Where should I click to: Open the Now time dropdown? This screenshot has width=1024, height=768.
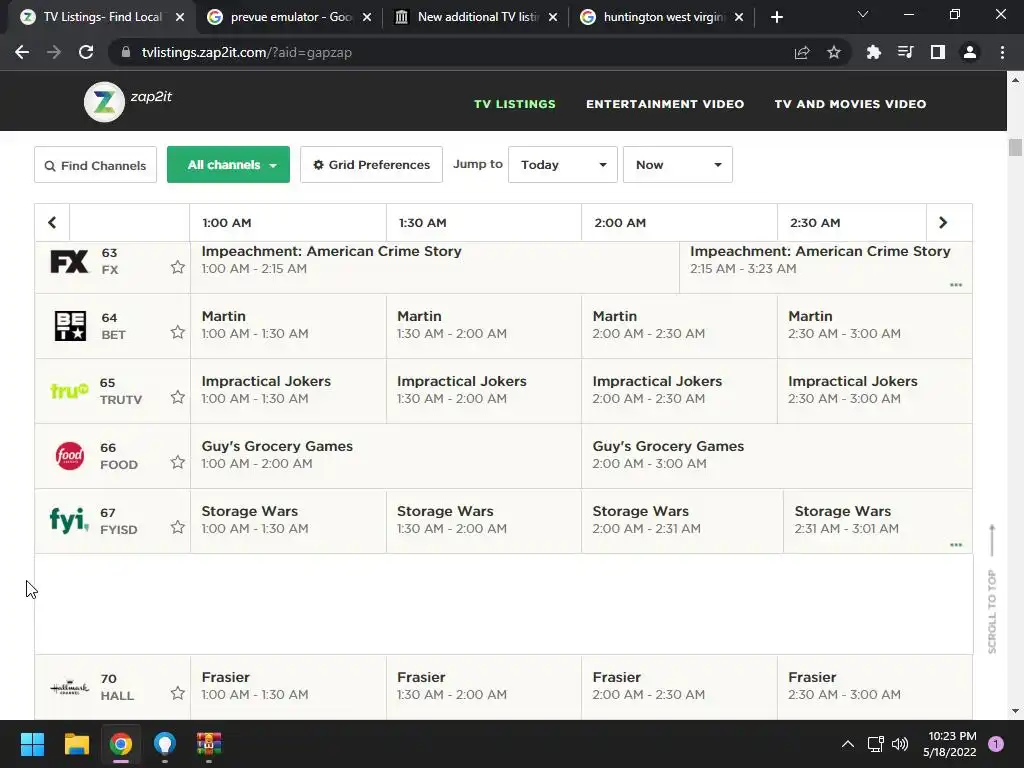[678, 165]
